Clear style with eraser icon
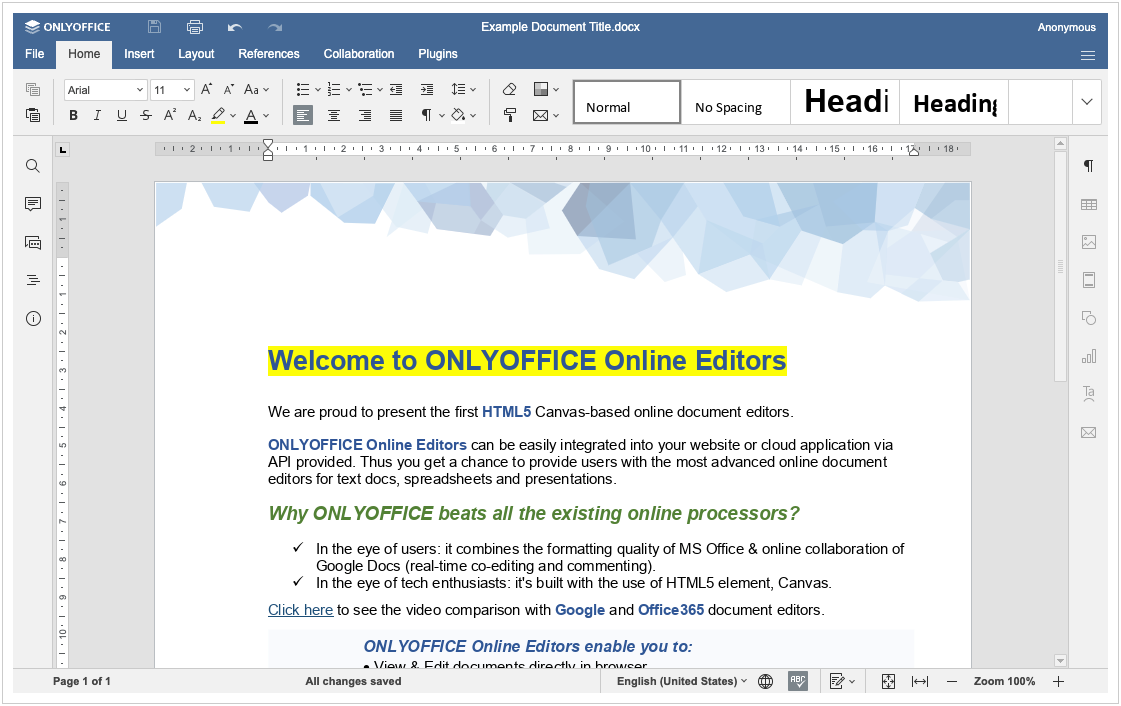Image resolution: width=1121 pixels, height=706 pixels. [510, 89]
